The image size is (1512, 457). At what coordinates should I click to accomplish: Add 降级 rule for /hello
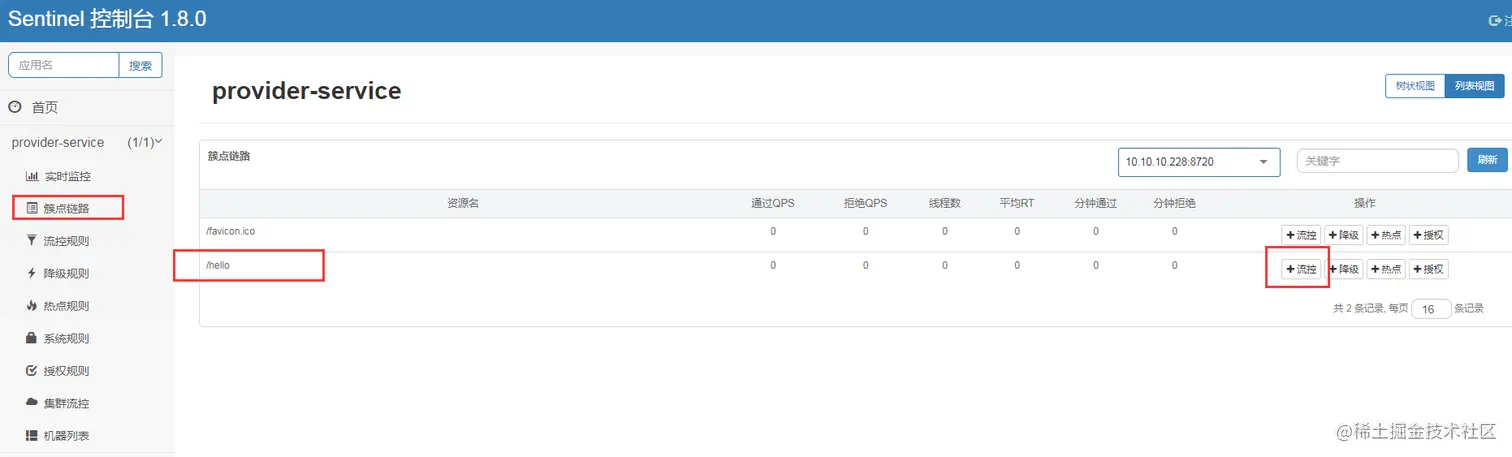click(1344, 269)
